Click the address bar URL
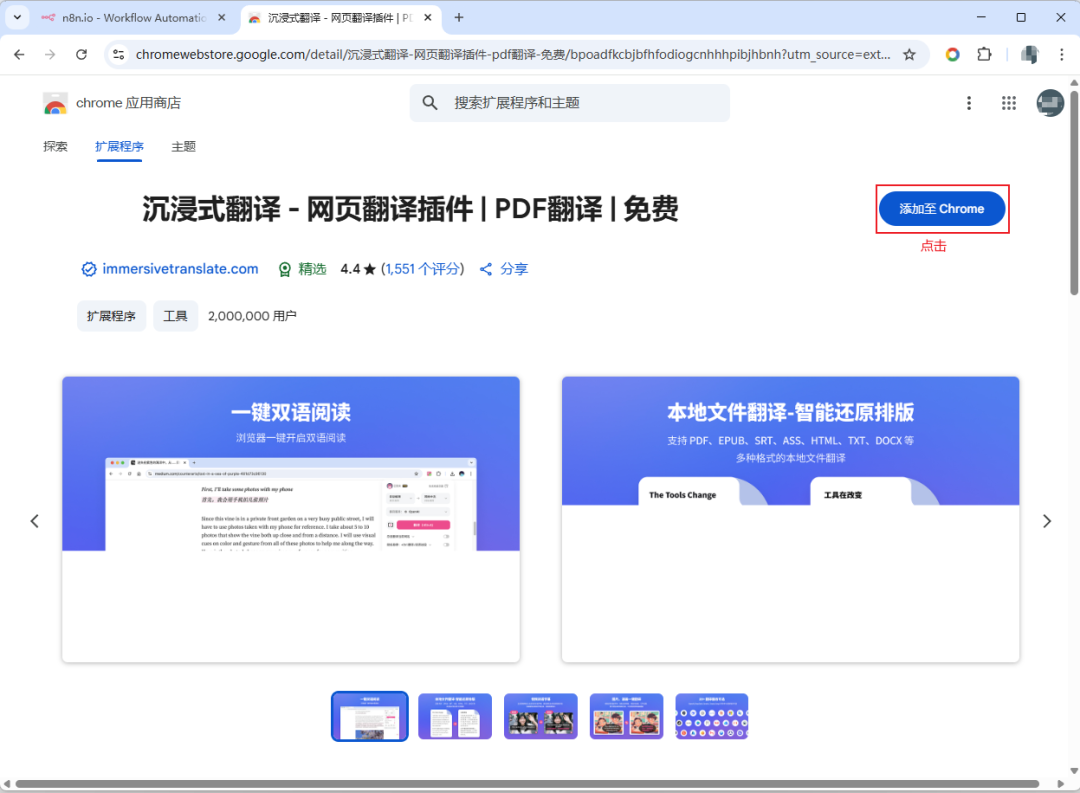 [x=512, y=54]
